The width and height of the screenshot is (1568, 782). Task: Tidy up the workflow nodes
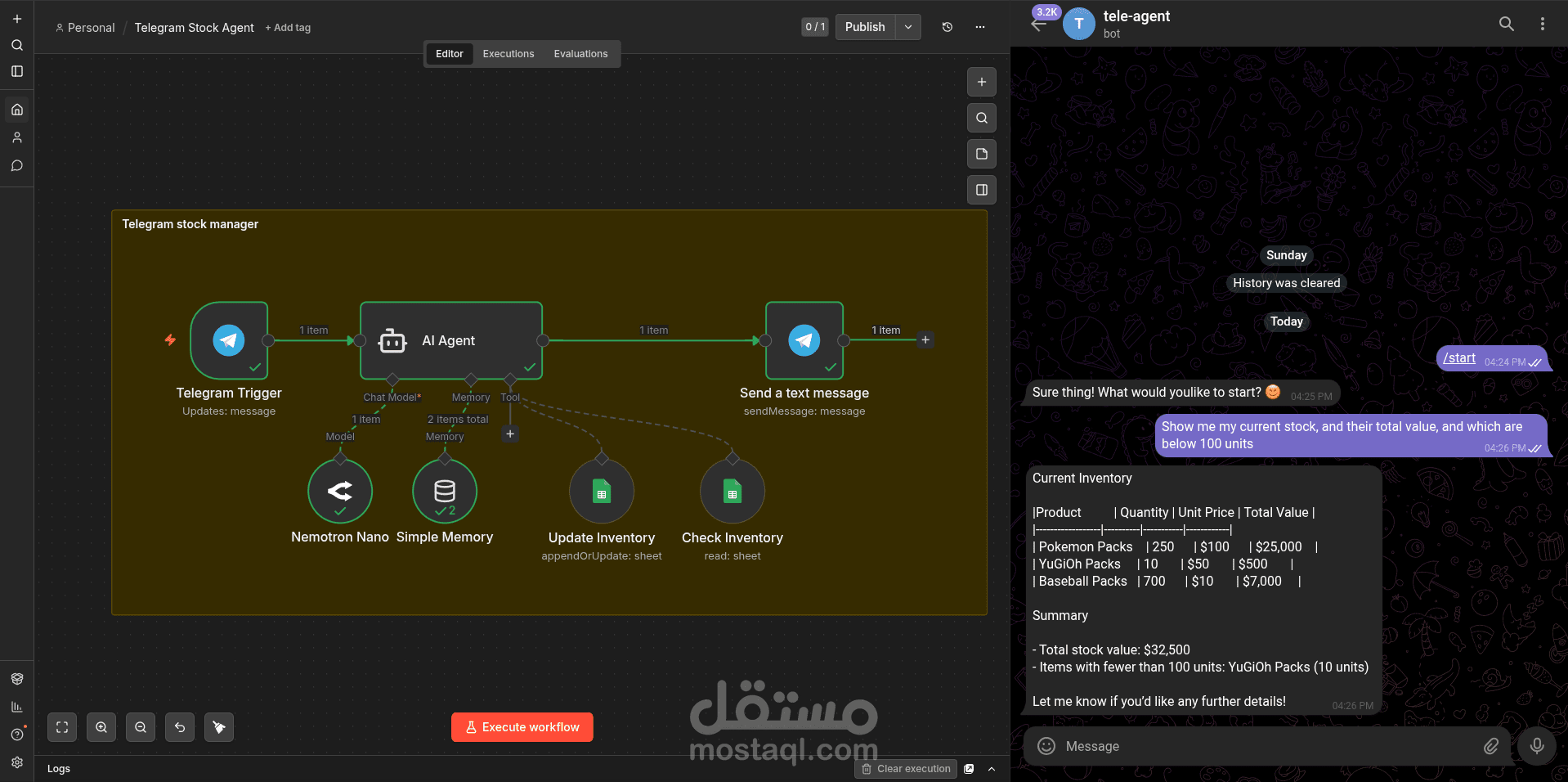[x=219, y=727]
